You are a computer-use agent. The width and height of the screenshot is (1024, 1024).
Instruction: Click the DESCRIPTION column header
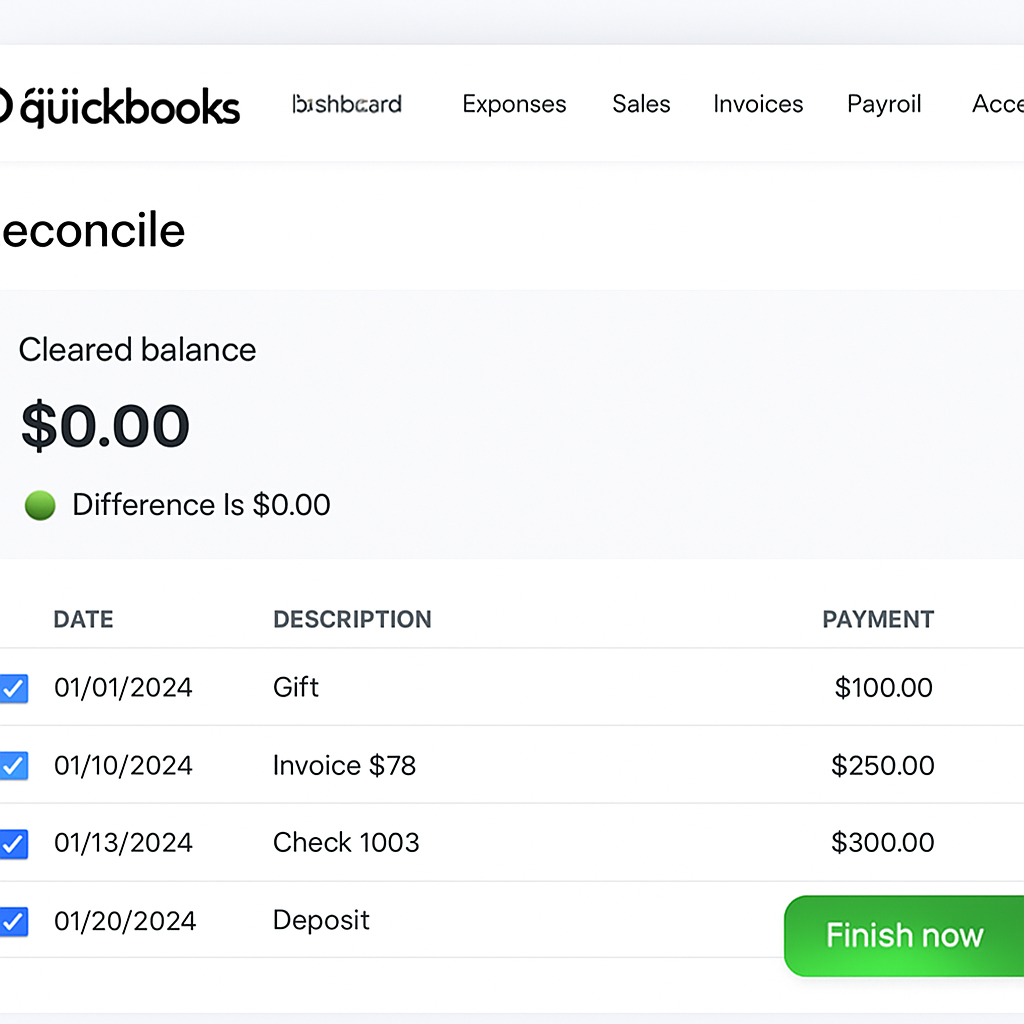tap(352, 619)
